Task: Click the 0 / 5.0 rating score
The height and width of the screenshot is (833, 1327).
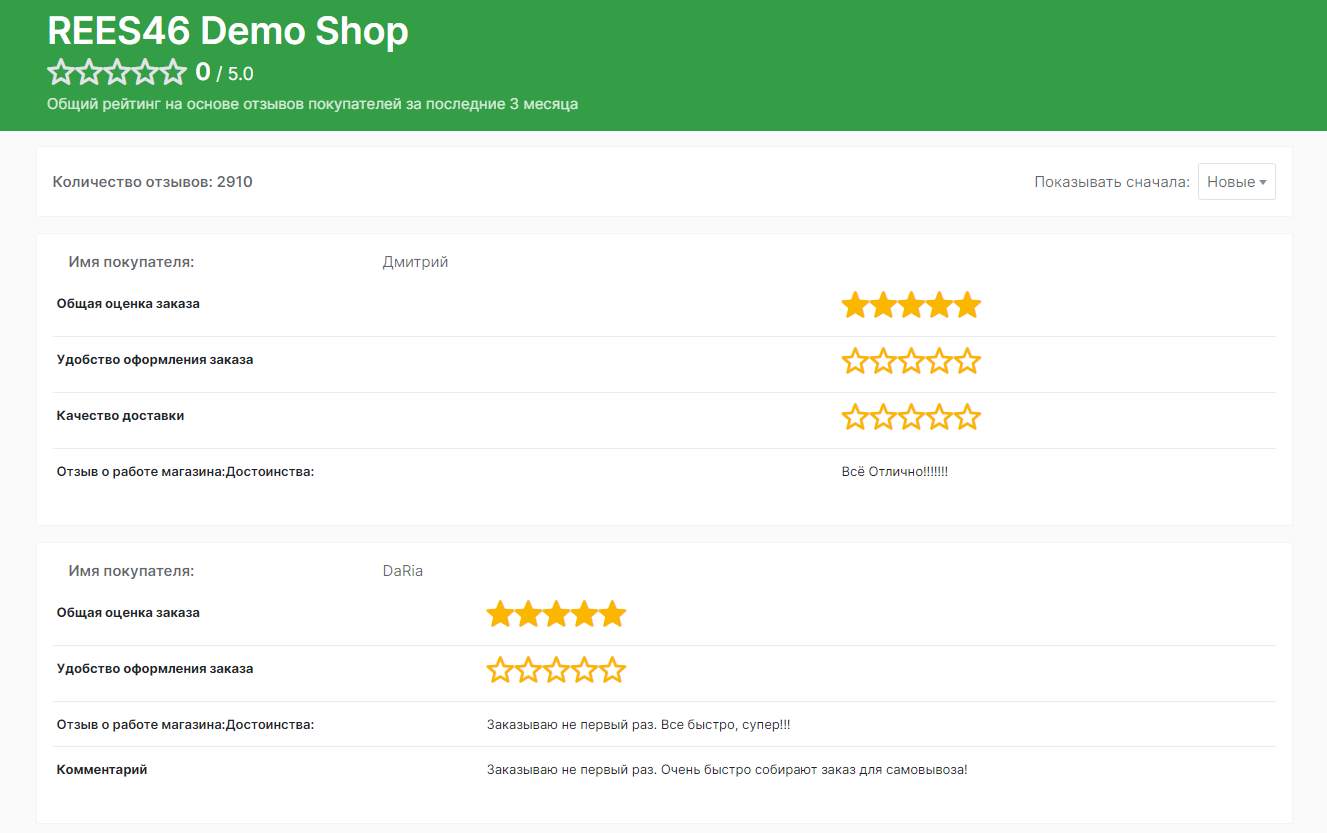Action: pyautogui.click(x=224, y=73)
